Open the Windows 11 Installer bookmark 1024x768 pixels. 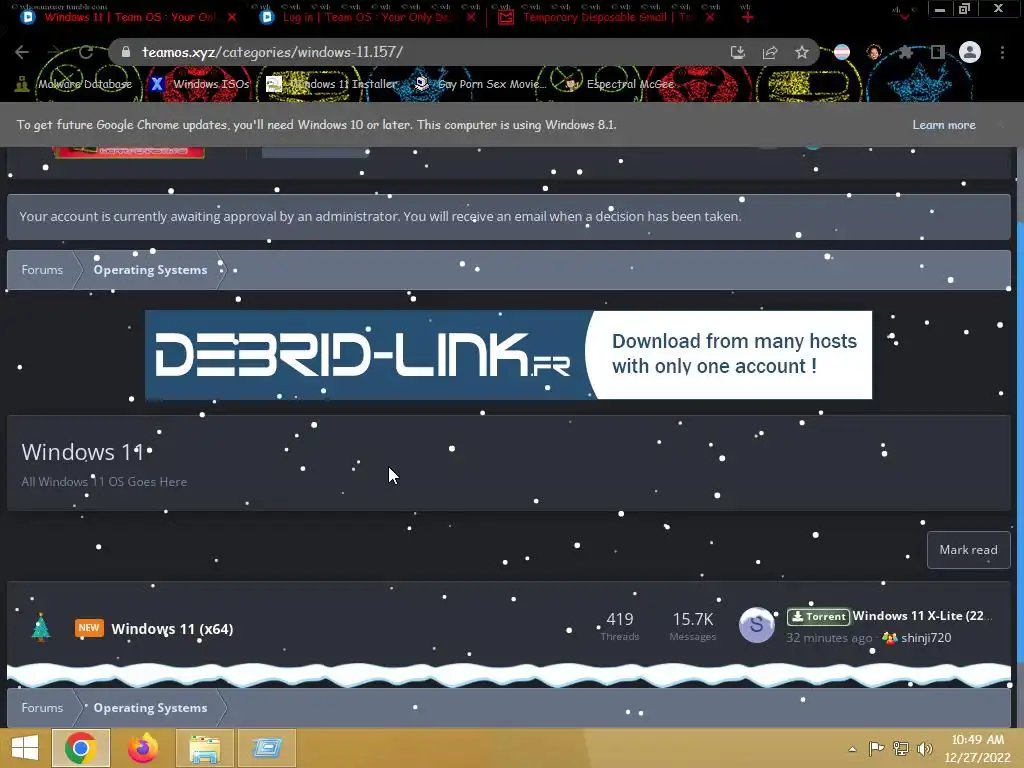tap(332, 84)
